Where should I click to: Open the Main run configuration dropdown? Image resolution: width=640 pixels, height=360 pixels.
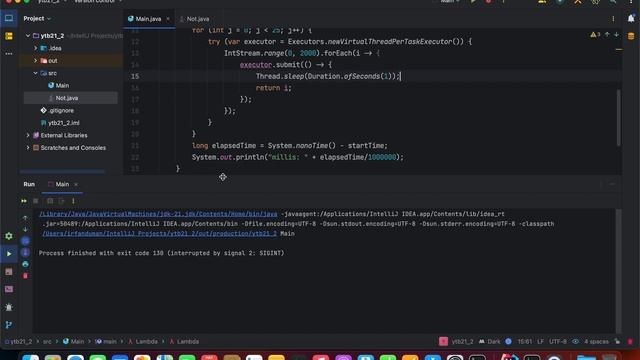click(x=450, y=2)
